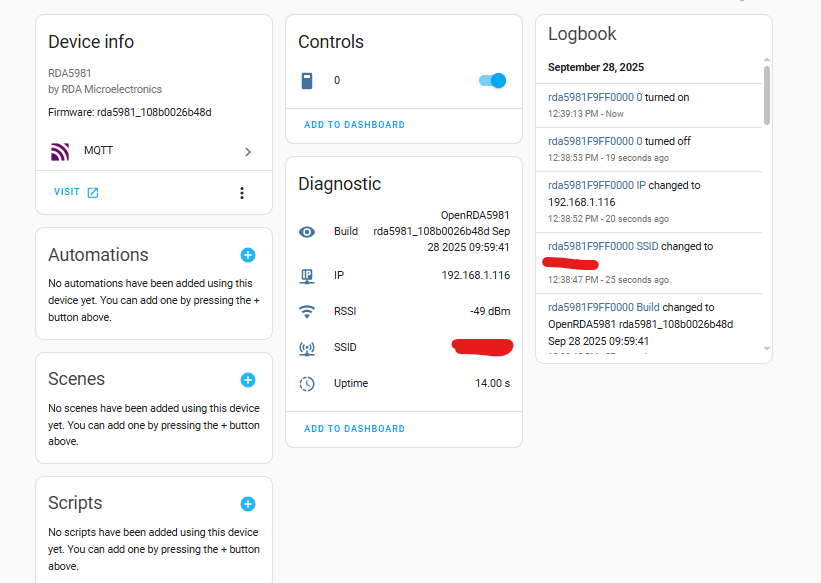Add a new automation with plus icon
The height and width of the screenshot is (583, 821).
(248, 256)
